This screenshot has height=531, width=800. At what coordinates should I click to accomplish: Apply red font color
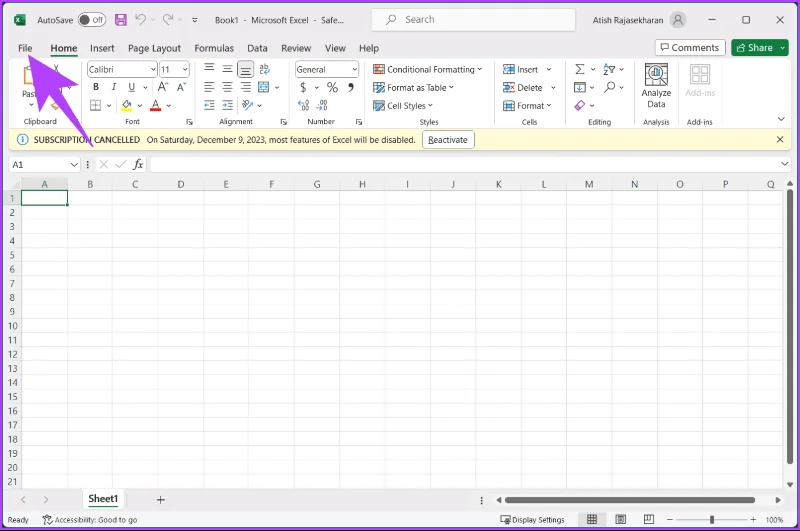[x=156, y=105]
